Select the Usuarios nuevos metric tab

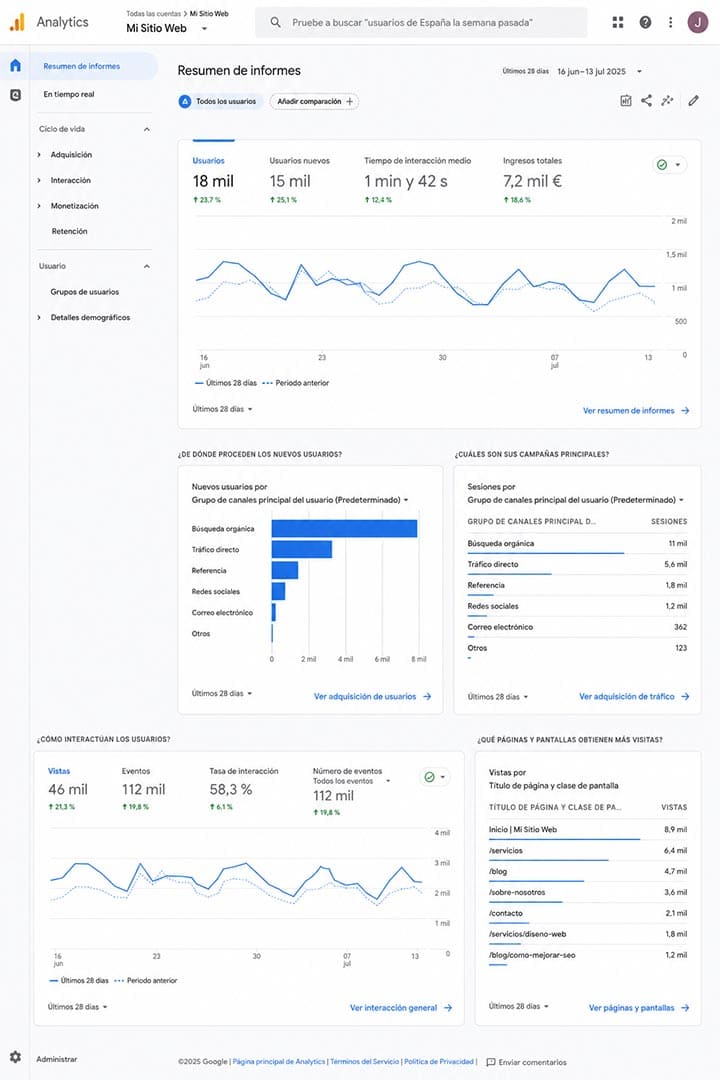pos(300,179)
